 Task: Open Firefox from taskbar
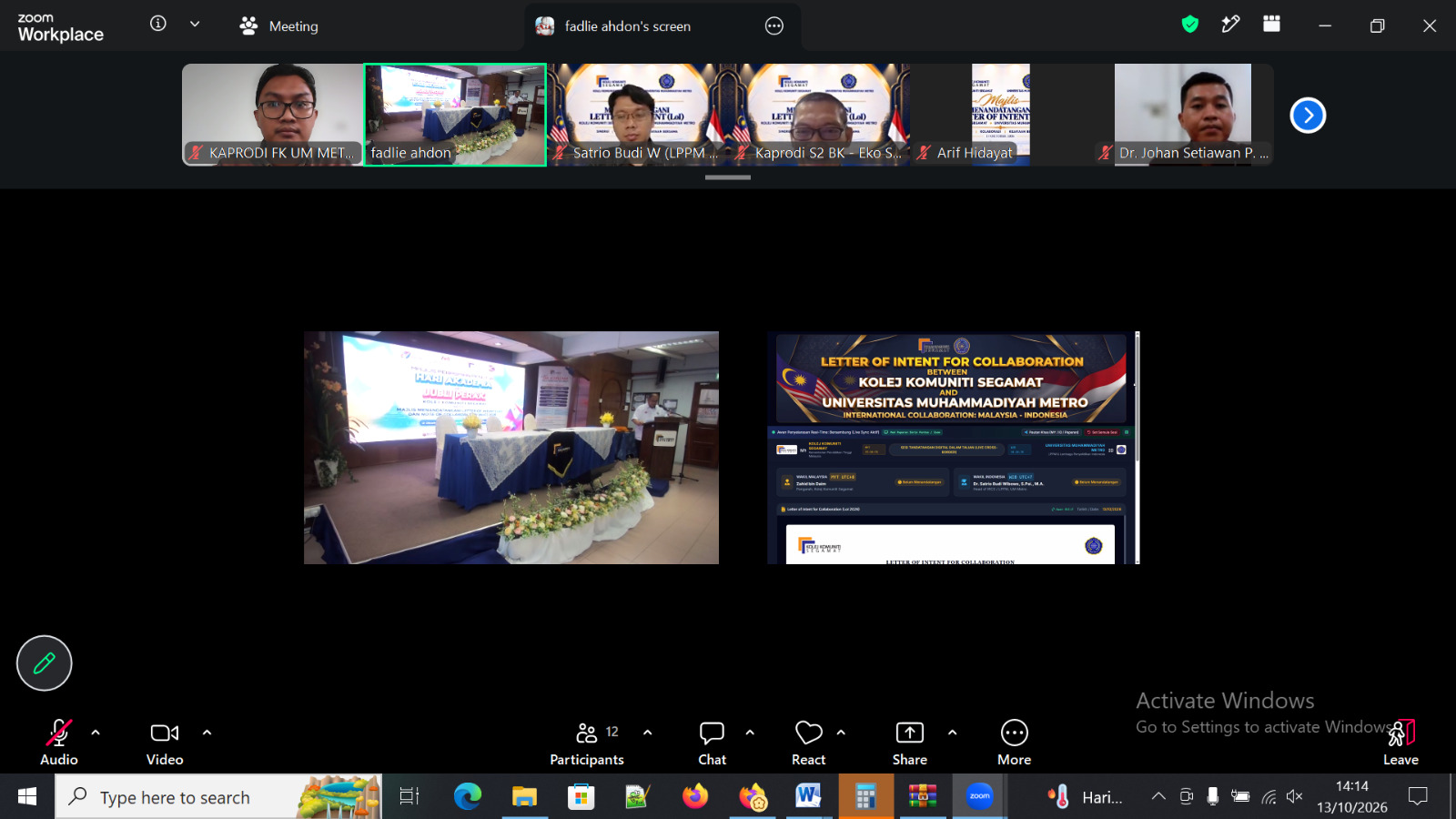pos(695,797)
